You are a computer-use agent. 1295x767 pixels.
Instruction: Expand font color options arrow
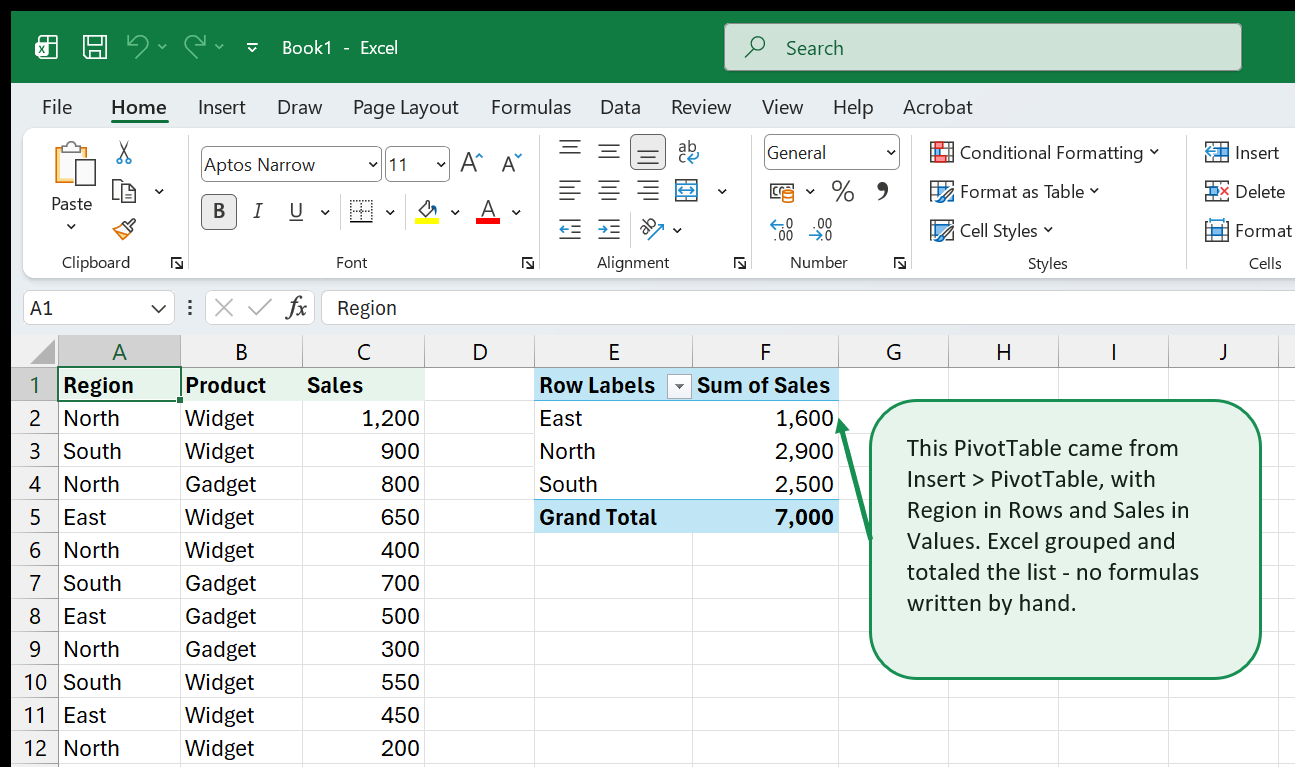[x=516, y=212]
